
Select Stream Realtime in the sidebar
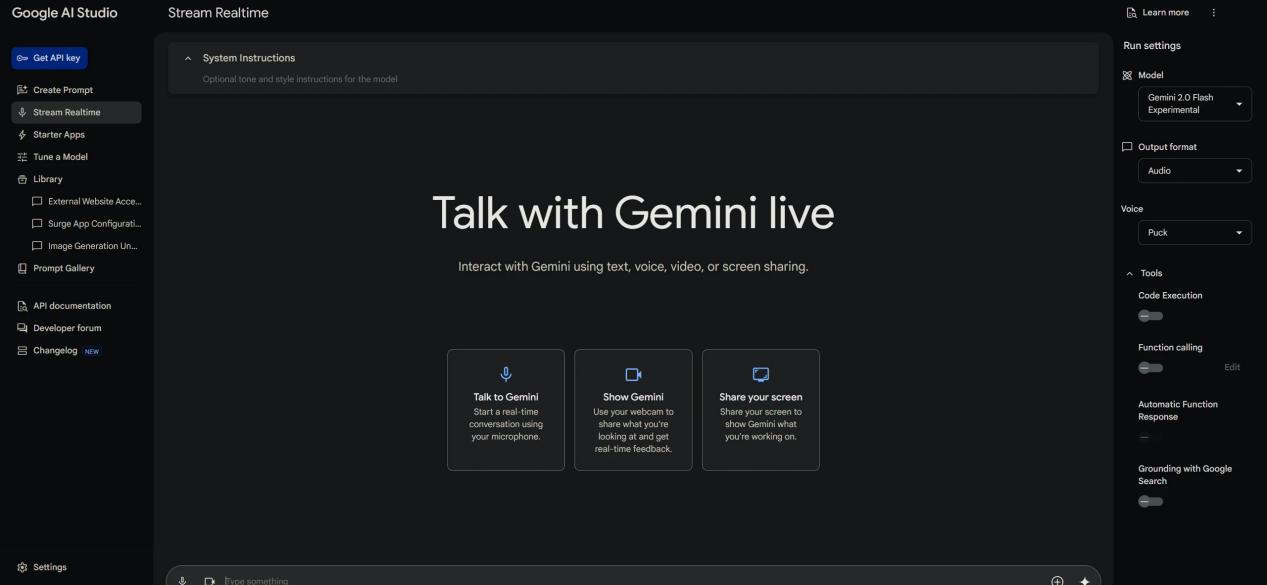[x=76, y=112]
